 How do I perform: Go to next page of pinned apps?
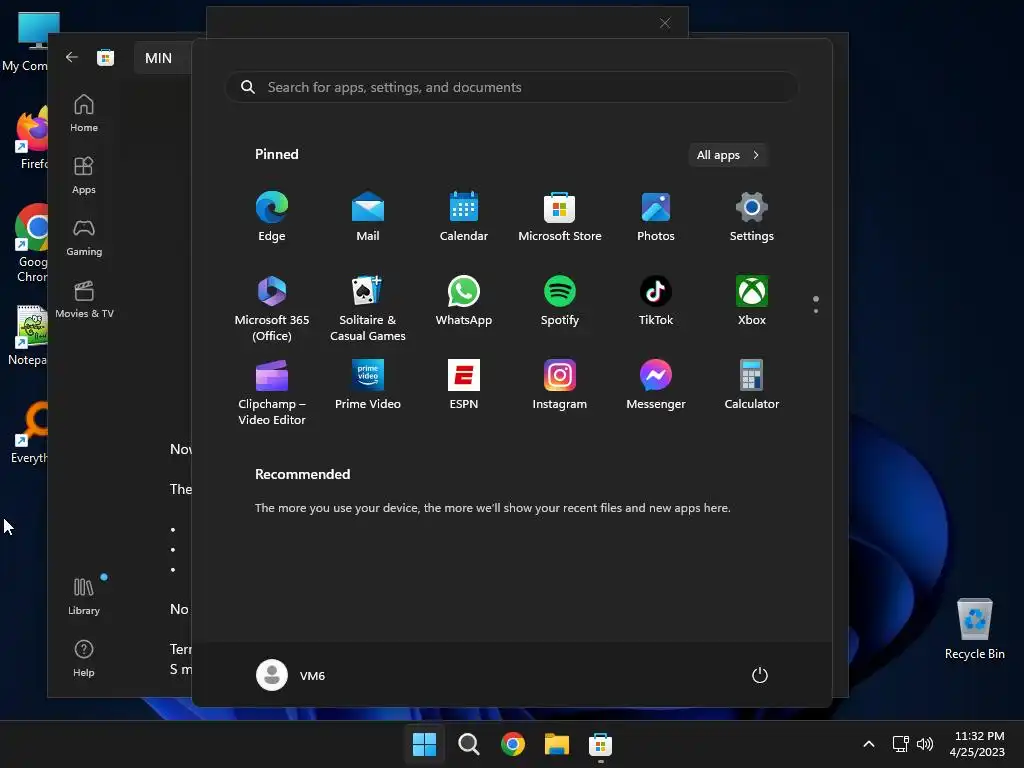tap(816, 310)
